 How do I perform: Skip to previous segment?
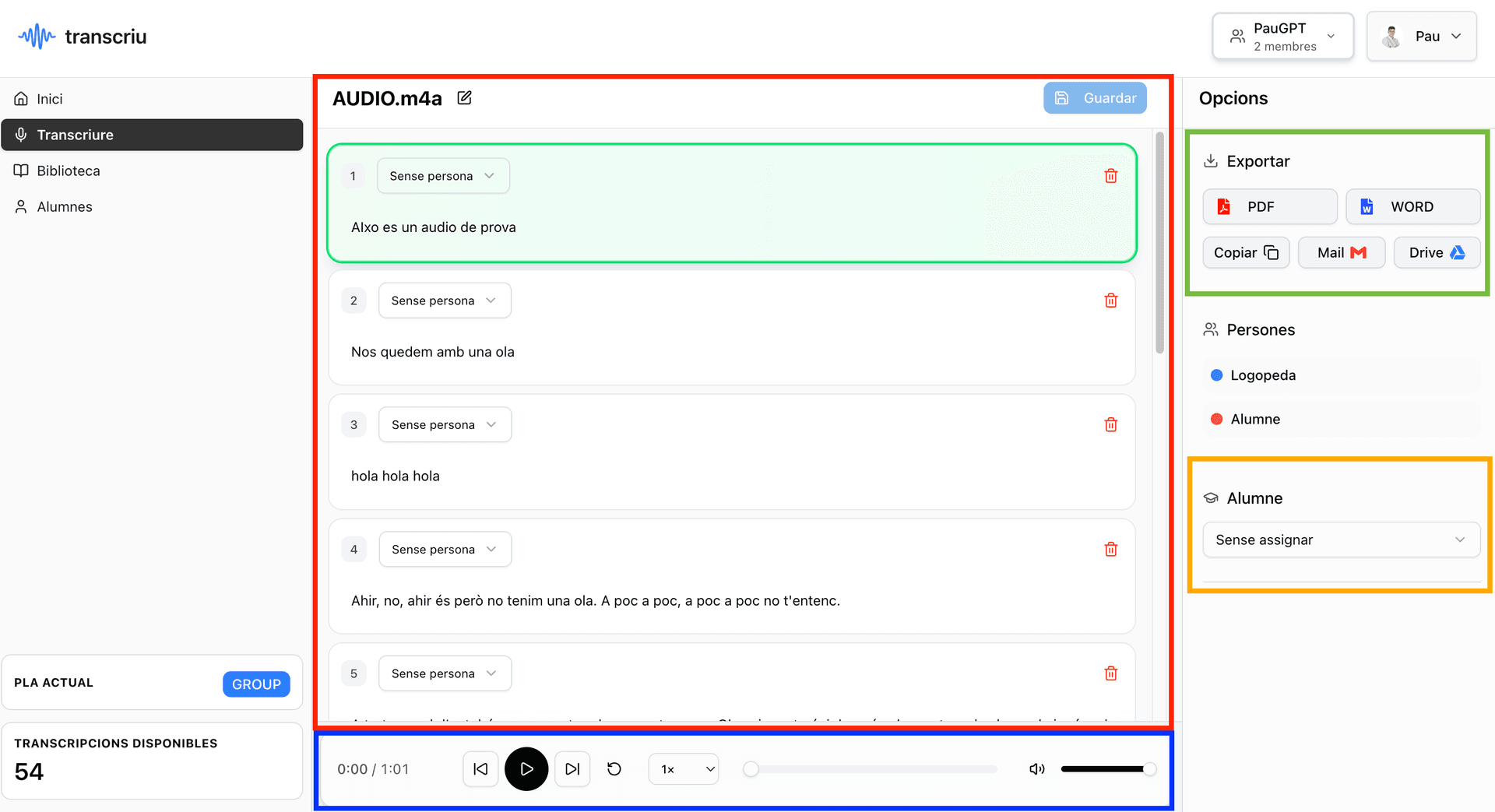pos(480,769)
